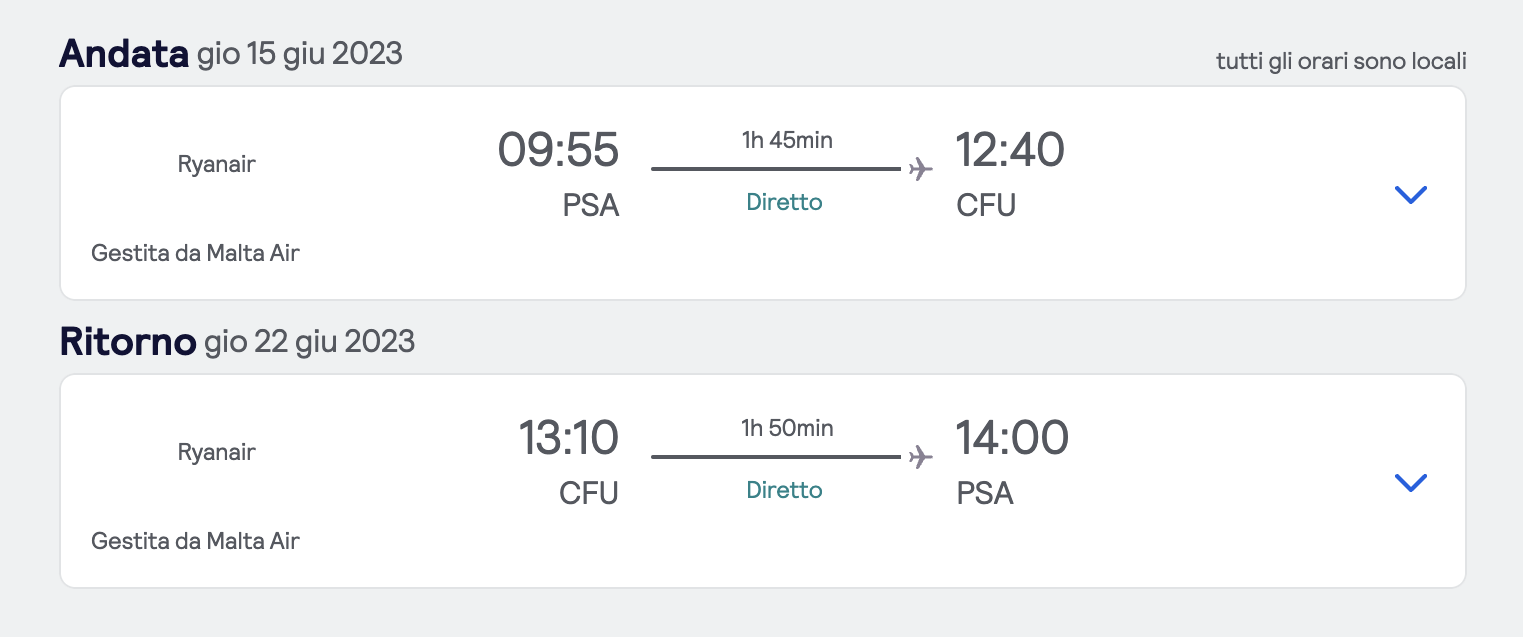This screenshot has height=637, width=1523.
Task: Click the Ritorno heading
Action: click(128, 341)
